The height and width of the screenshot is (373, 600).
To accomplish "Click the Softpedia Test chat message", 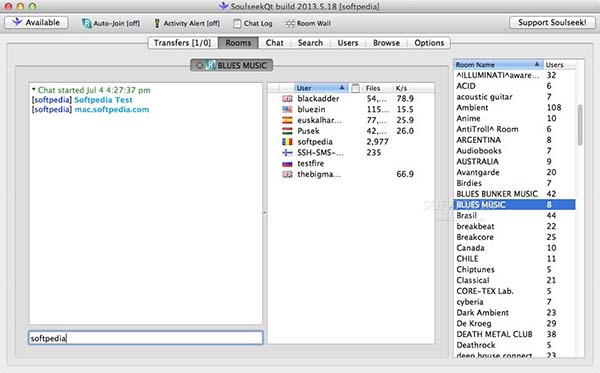I will (x=103, y=100).
